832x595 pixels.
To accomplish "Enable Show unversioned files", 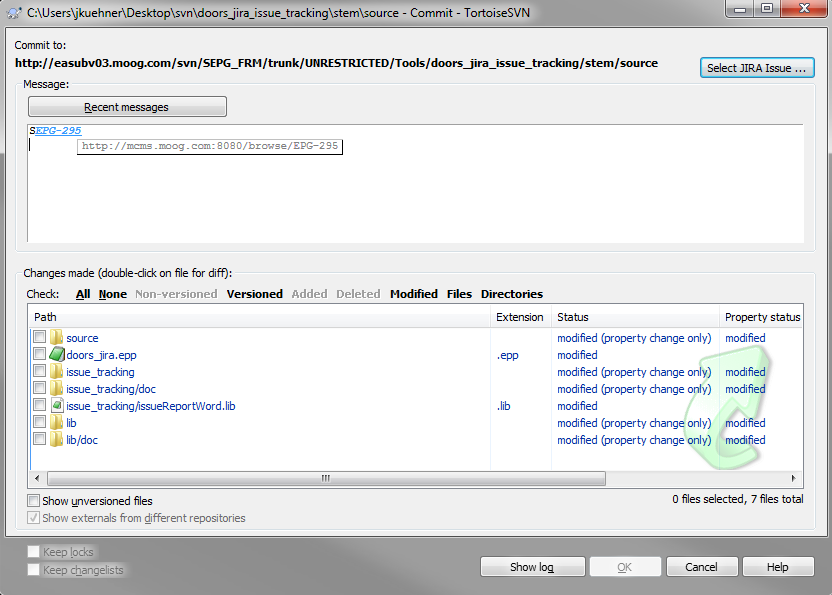I will pyautogui.click(x=33, y=501).
